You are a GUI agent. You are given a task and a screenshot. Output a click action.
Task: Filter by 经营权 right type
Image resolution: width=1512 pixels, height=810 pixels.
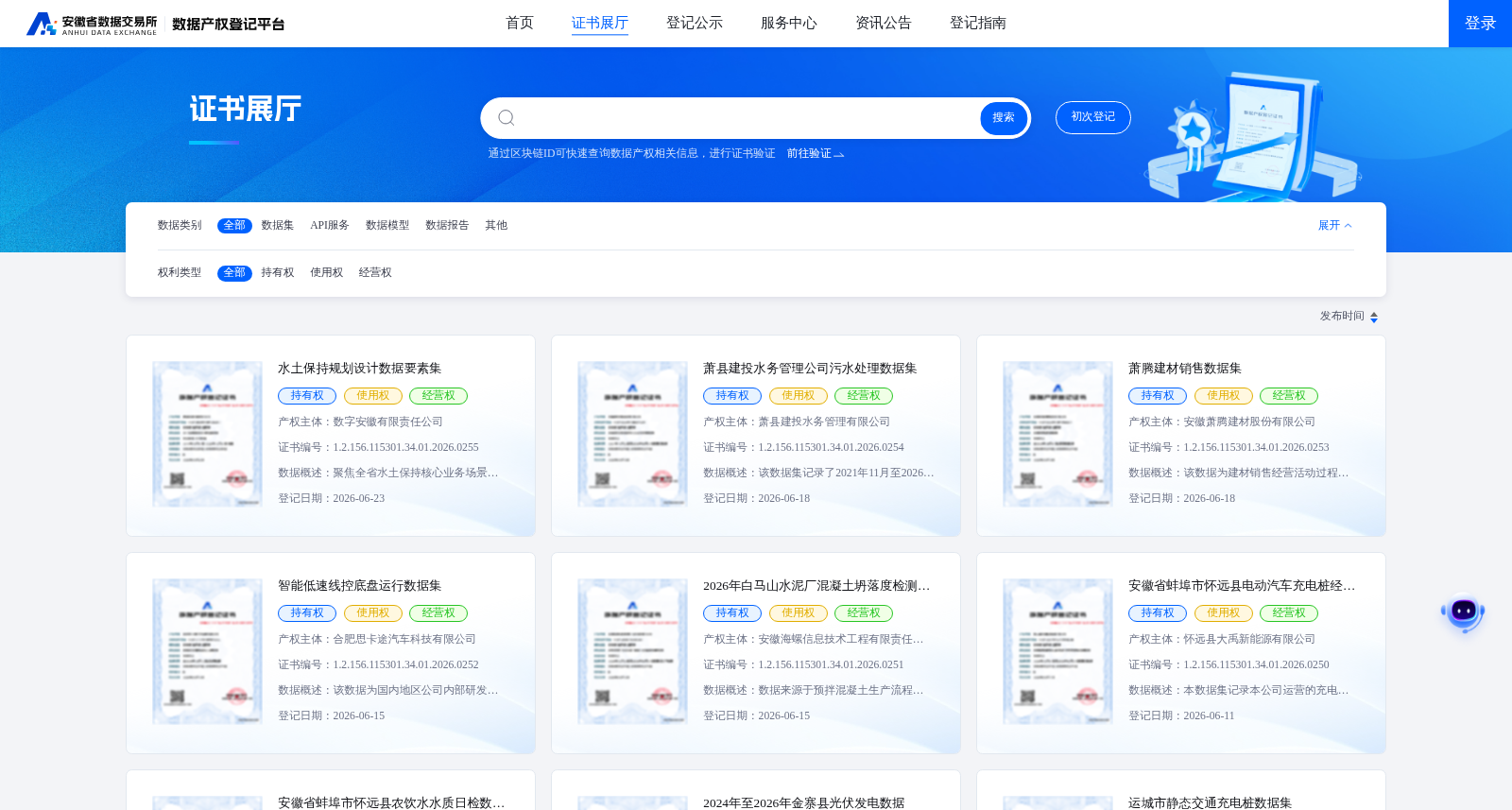click(375, 272)
